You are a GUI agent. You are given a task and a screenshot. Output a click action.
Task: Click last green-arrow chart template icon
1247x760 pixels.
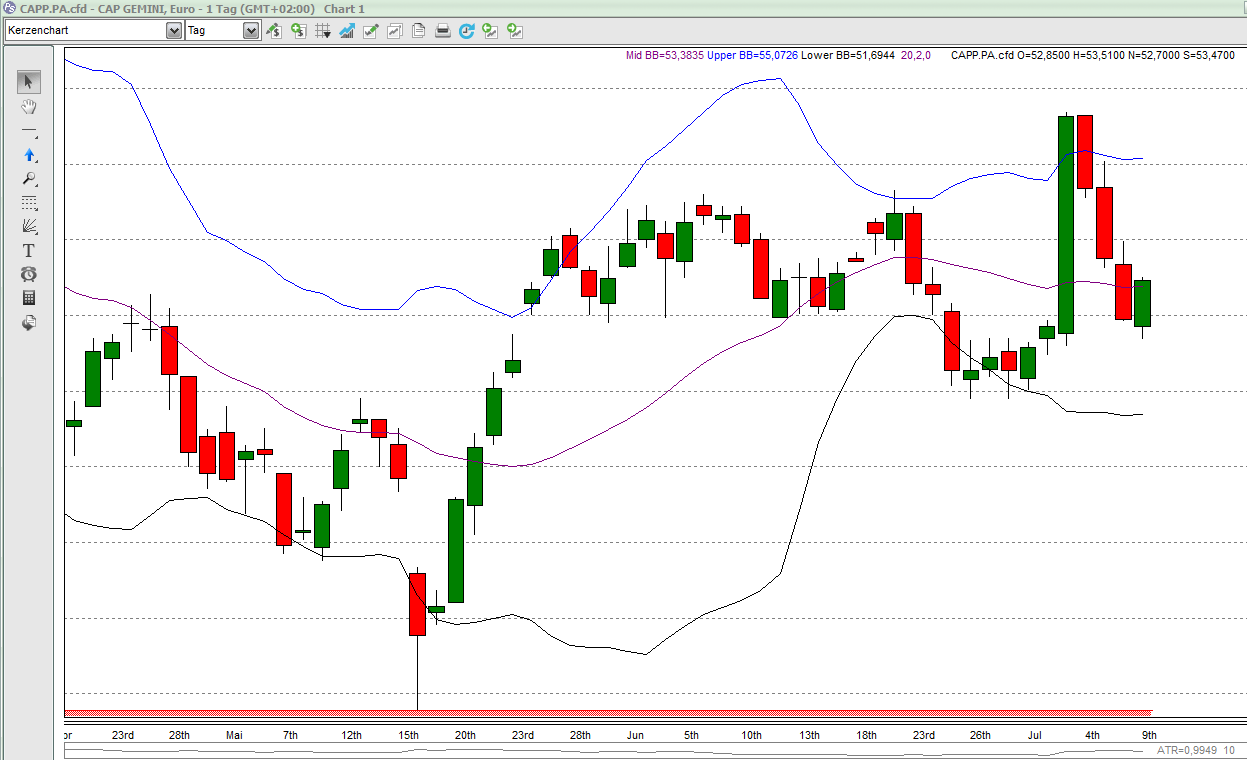click(515, 31)
